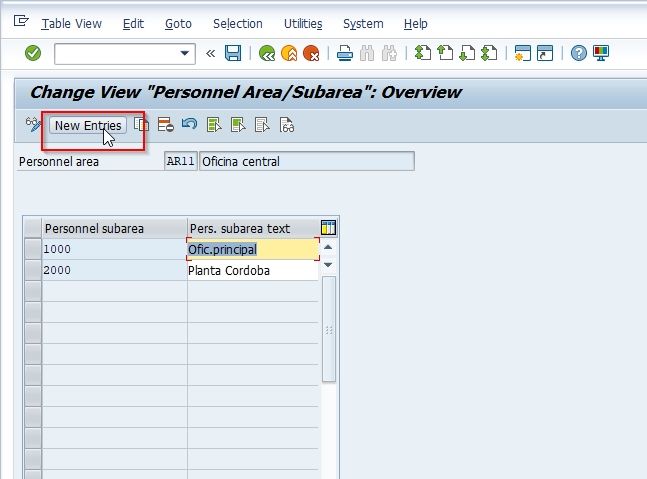Jump to the first page icon
The width and height of the screenshot is (647, 479).
click(x=423, y=53)
